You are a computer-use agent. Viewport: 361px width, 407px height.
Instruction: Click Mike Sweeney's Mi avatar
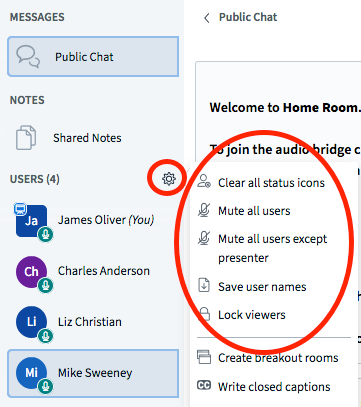31,373
